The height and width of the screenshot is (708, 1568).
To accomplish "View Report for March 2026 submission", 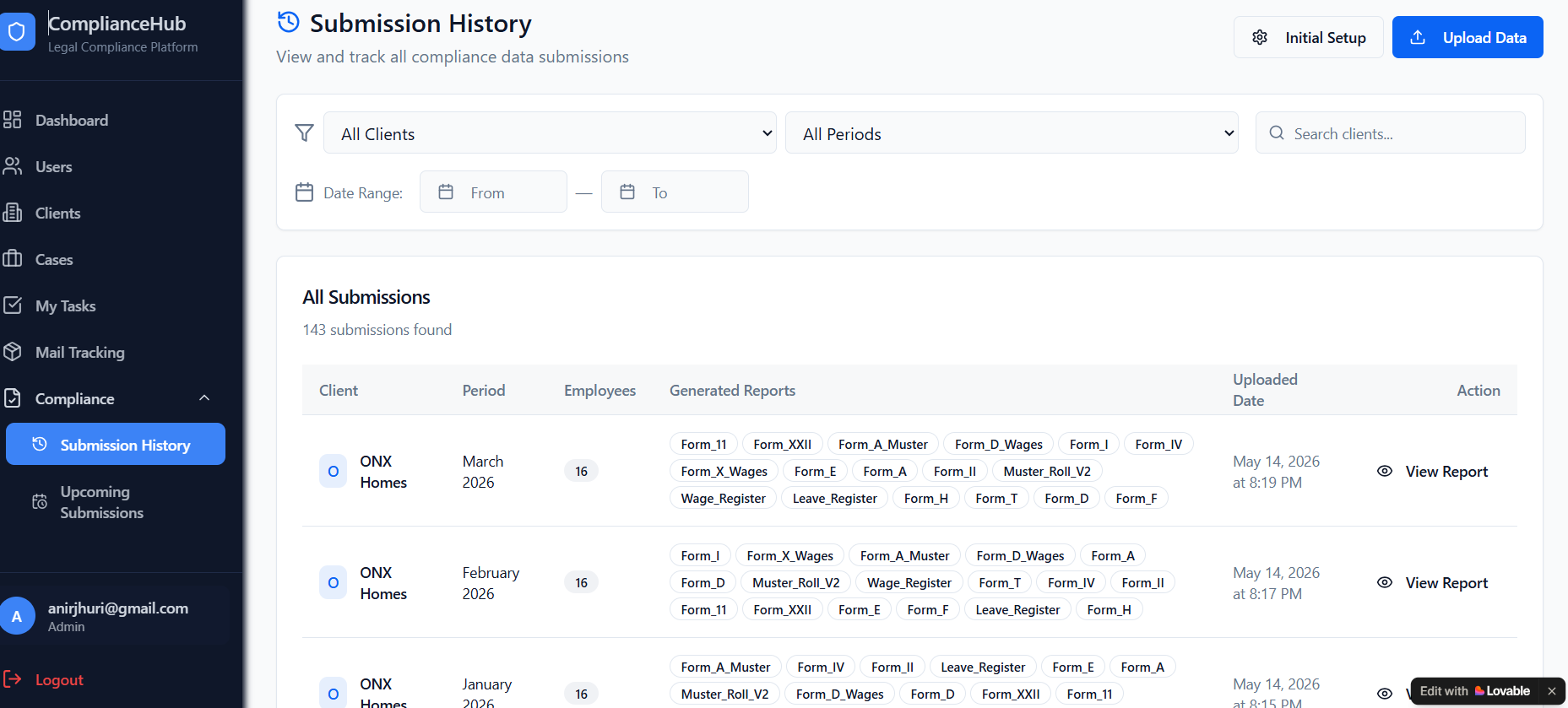I will pos(1433,471).
